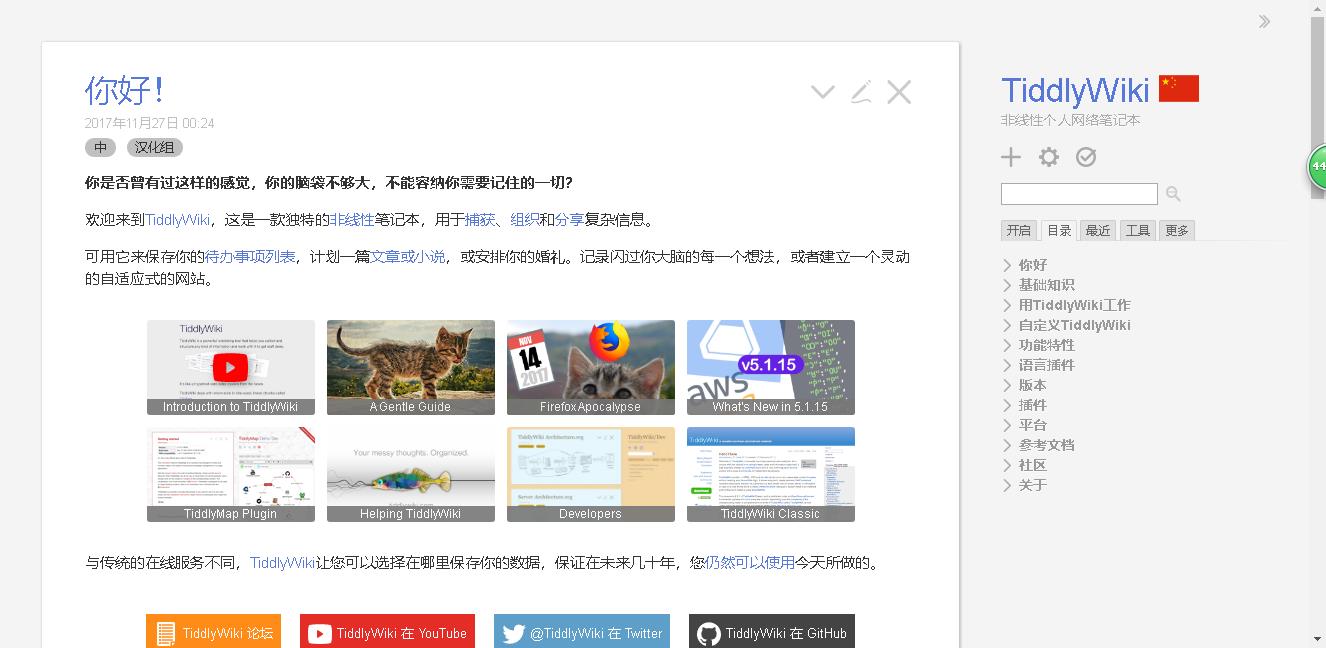Click the TiddlyWiki site title in sidebar
This screenshot has width=1326, height=648.
pos(1075,90)
